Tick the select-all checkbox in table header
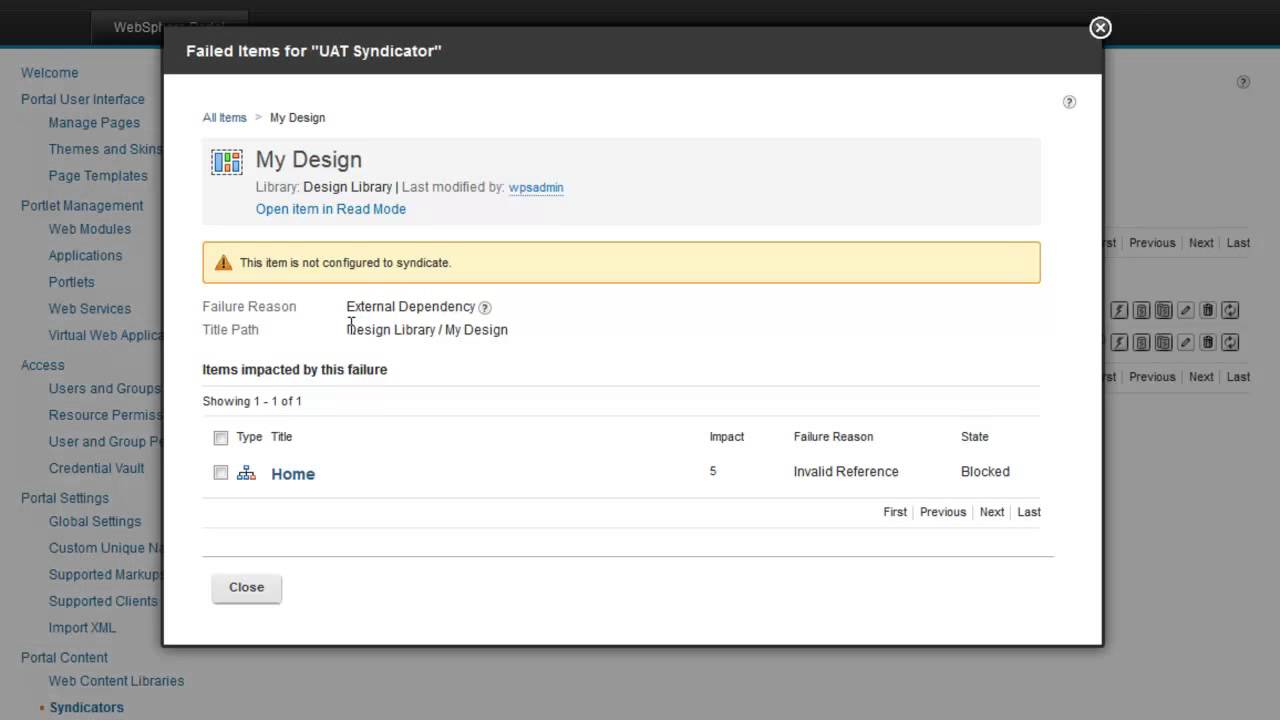Screen dimensions: 1280x720 tap(221, 438)
